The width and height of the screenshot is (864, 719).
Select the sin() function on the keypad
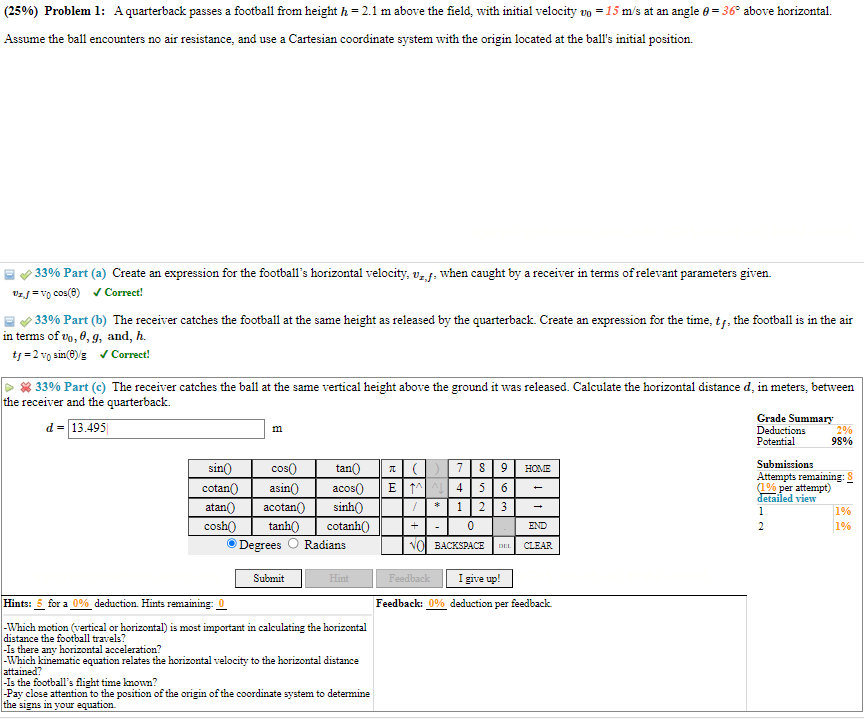point(219,467)
